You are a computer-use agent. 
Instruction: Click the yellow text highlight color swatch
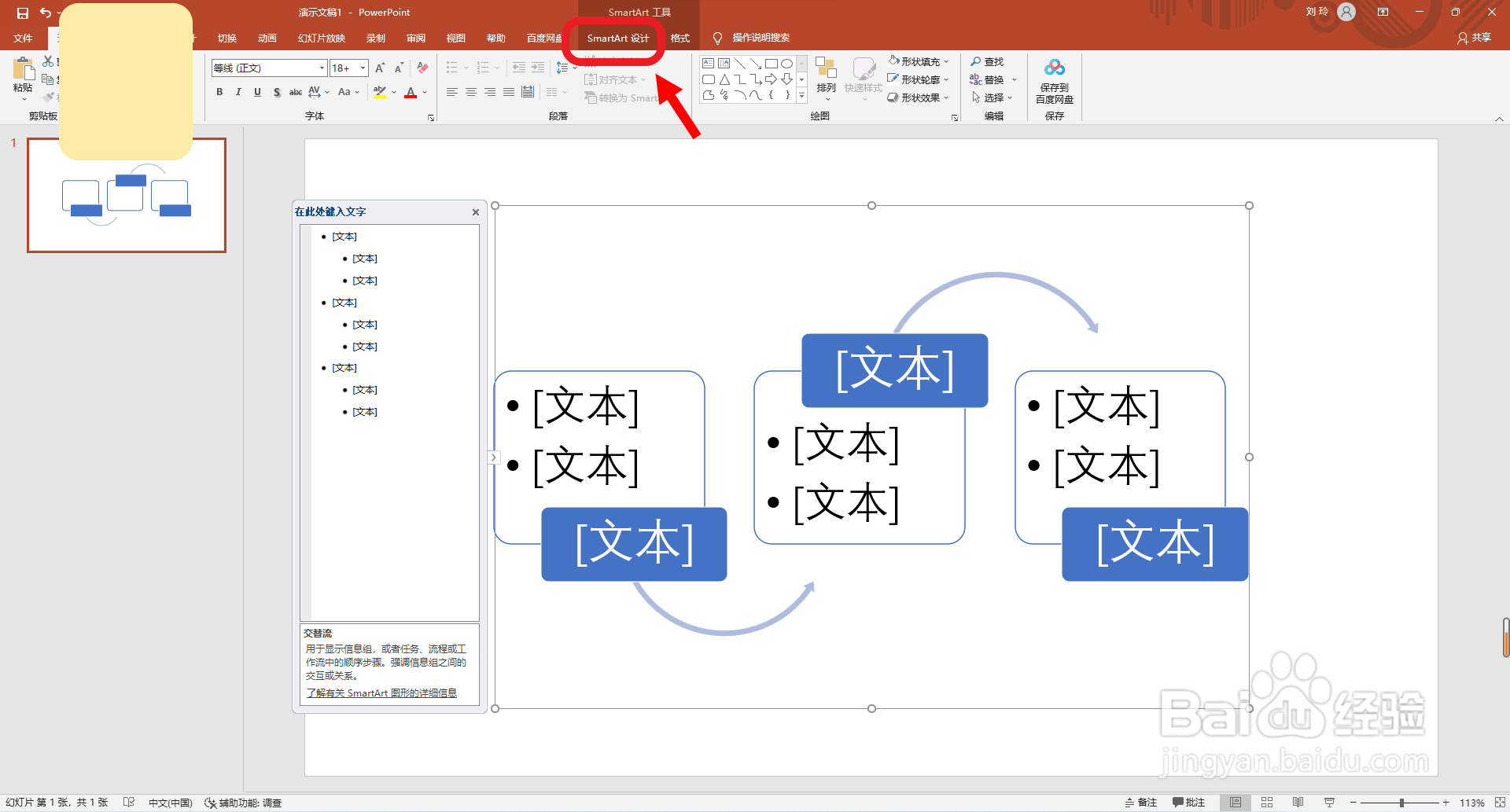tap(380, 92)
